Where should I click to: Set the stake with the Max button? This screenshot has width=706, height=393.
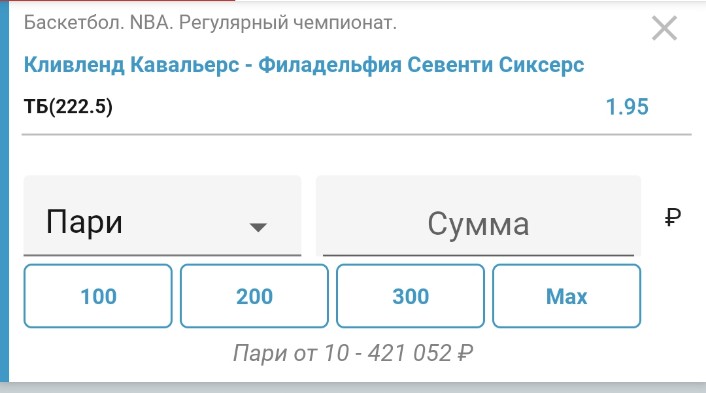point(566,296)
